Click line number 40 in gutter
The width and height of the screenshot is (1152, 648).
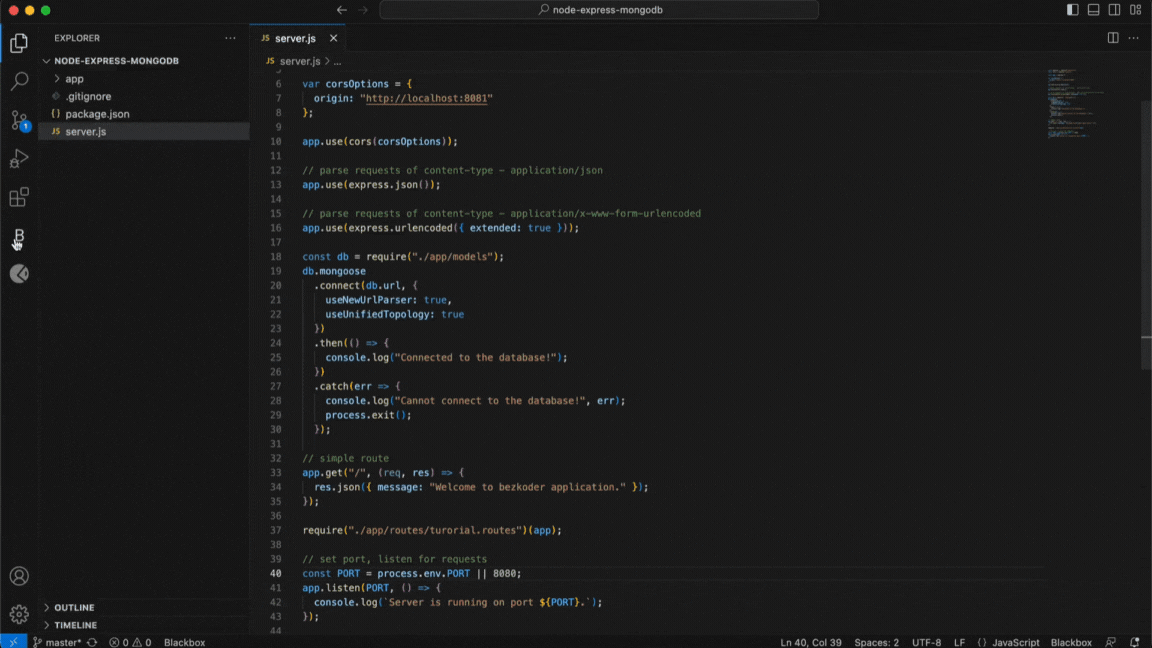point(276,574)
